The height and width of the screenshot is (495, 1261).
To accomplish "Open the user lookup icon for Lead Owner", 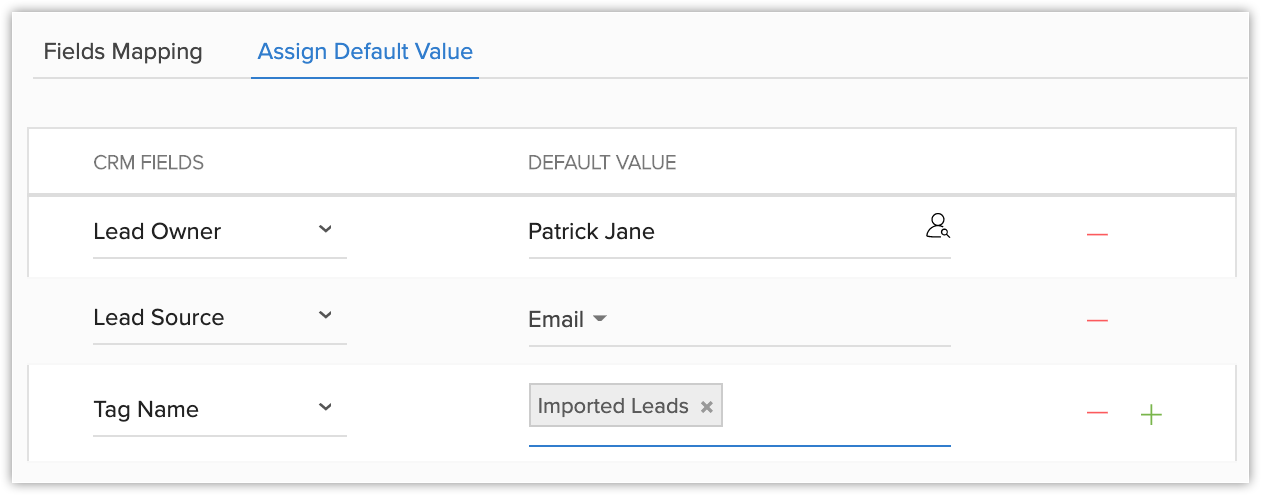I will (937, 226).
